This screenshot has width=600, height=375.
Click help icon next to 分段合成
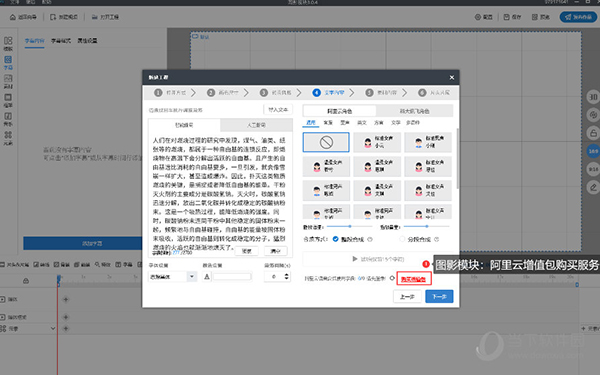(437, 239)
